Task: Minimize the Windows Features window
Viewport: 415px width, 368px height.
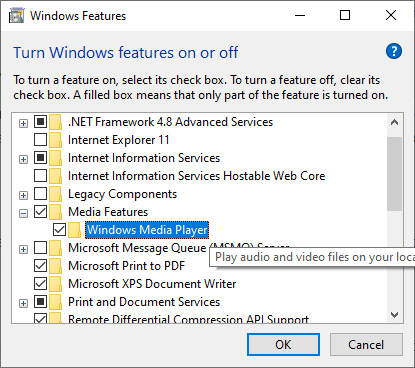Action: click(x=300, y=15)
